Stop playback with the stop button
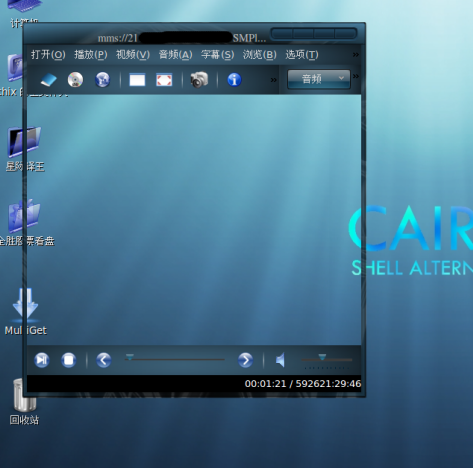This screenshot has height=468, width=473. [69, 360]
